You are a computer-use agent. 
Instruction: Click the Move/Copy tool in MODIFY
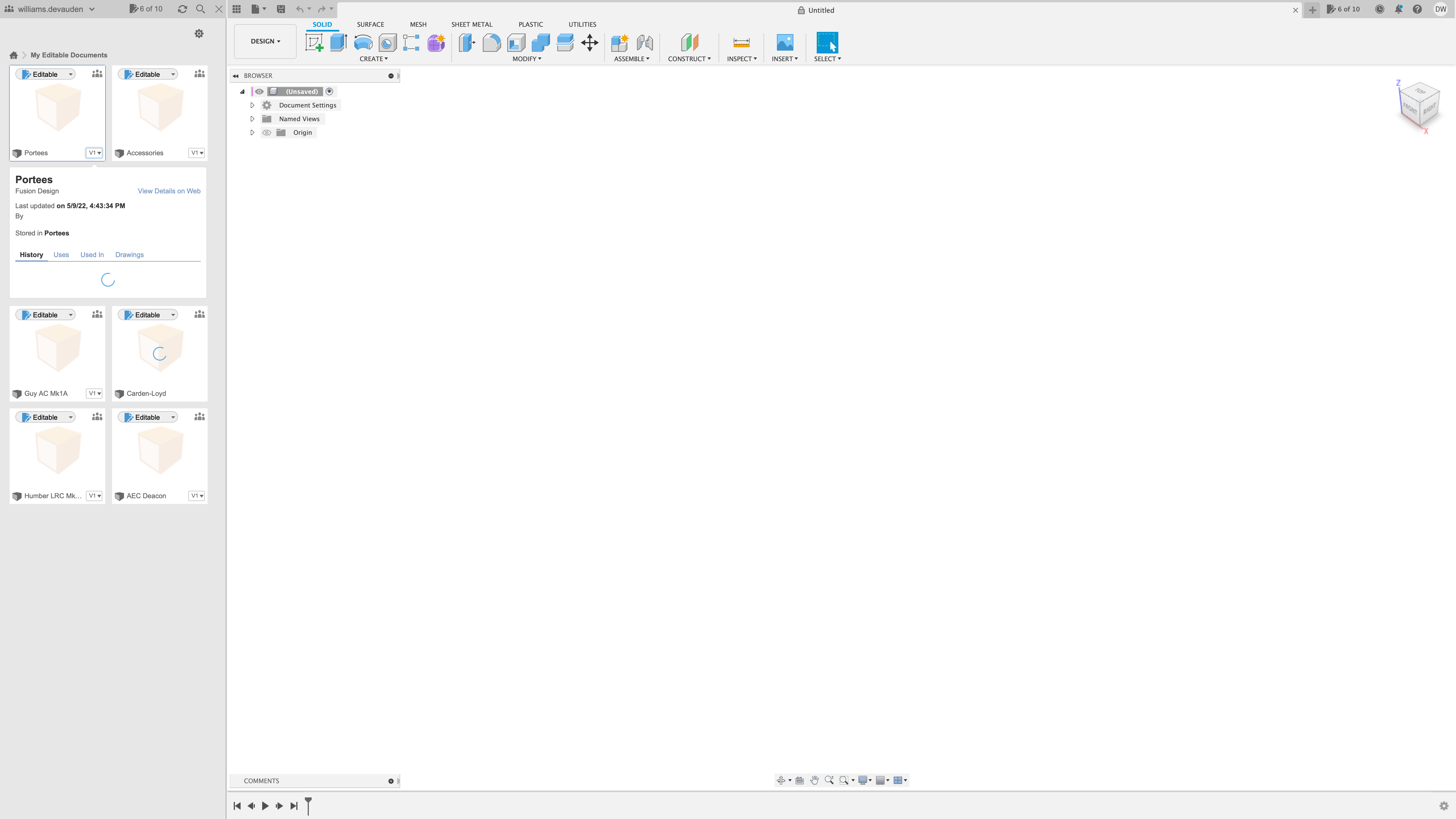589,42
